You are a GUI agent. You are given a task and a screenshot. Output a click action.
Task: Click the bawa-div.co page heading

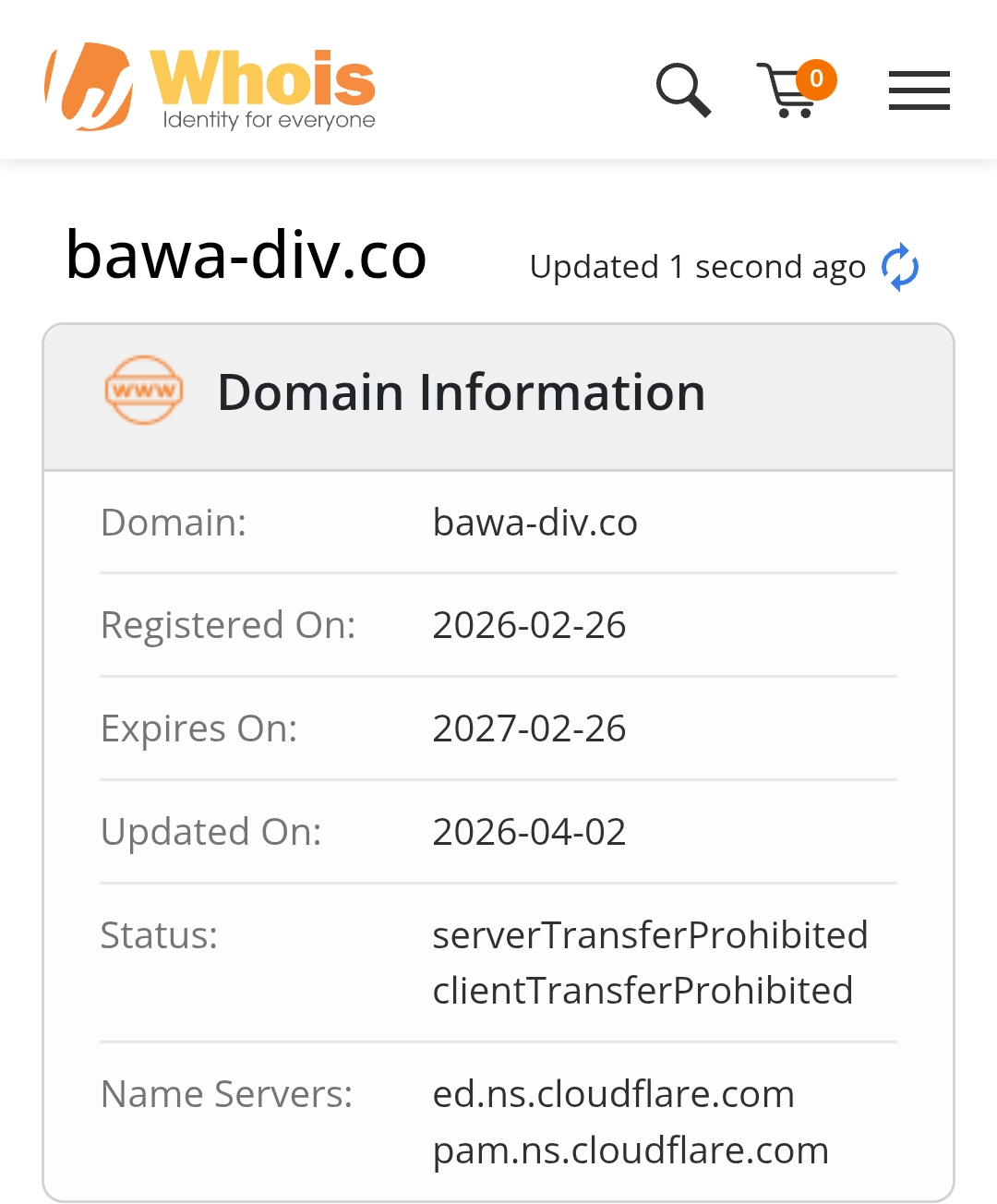[x=246, y=256]
